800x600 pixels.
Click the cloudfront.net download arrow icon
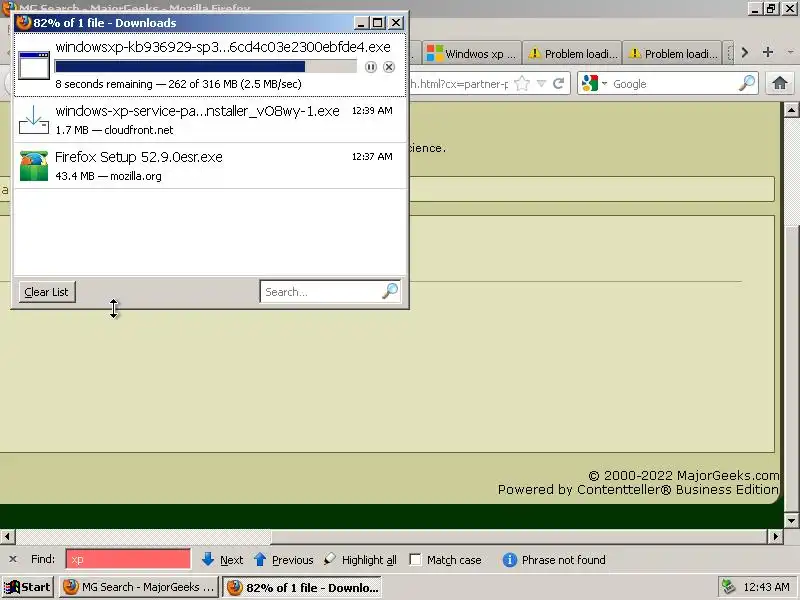(34, 119)
